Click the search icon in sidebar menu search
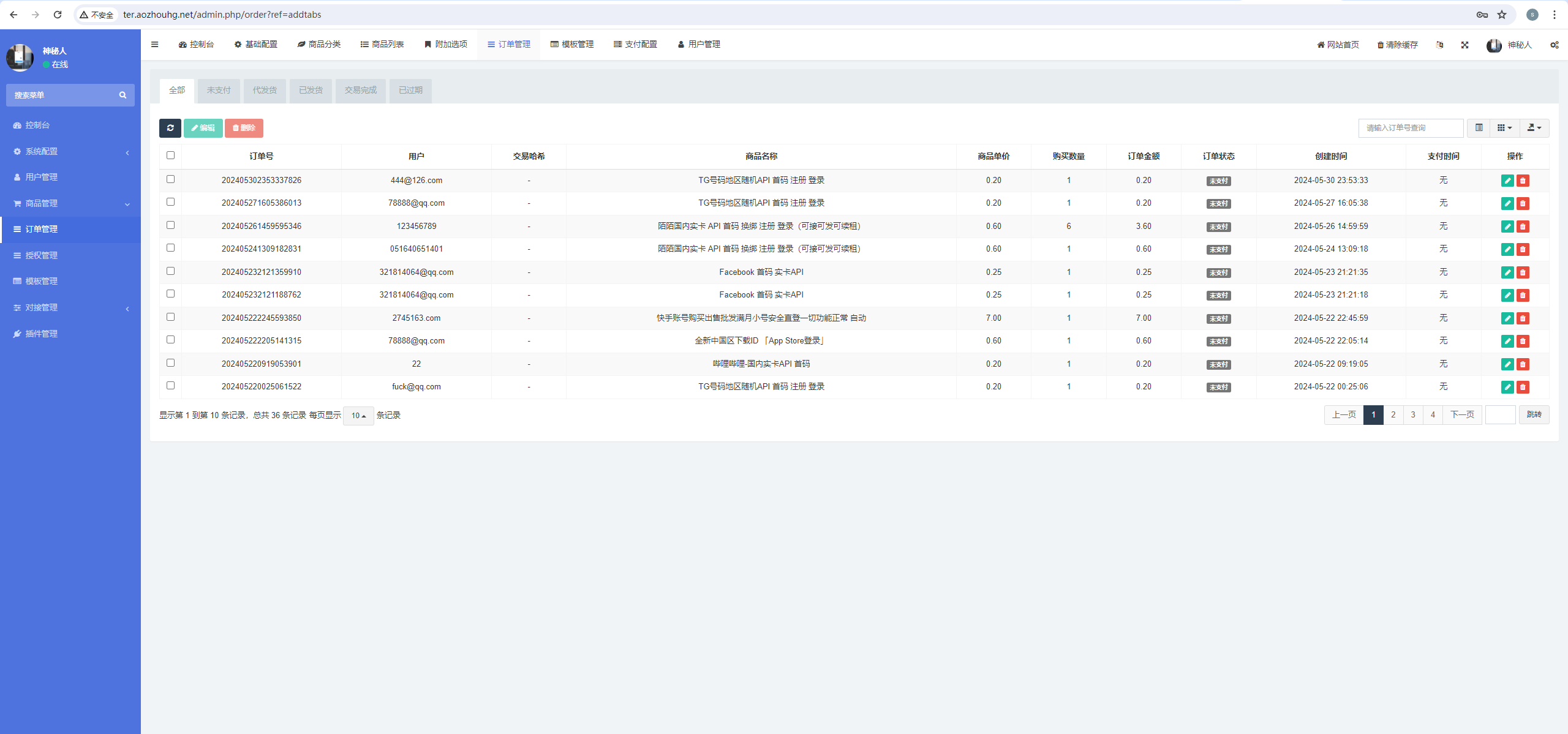This screenshot has height=734, width=1568. 123,95
